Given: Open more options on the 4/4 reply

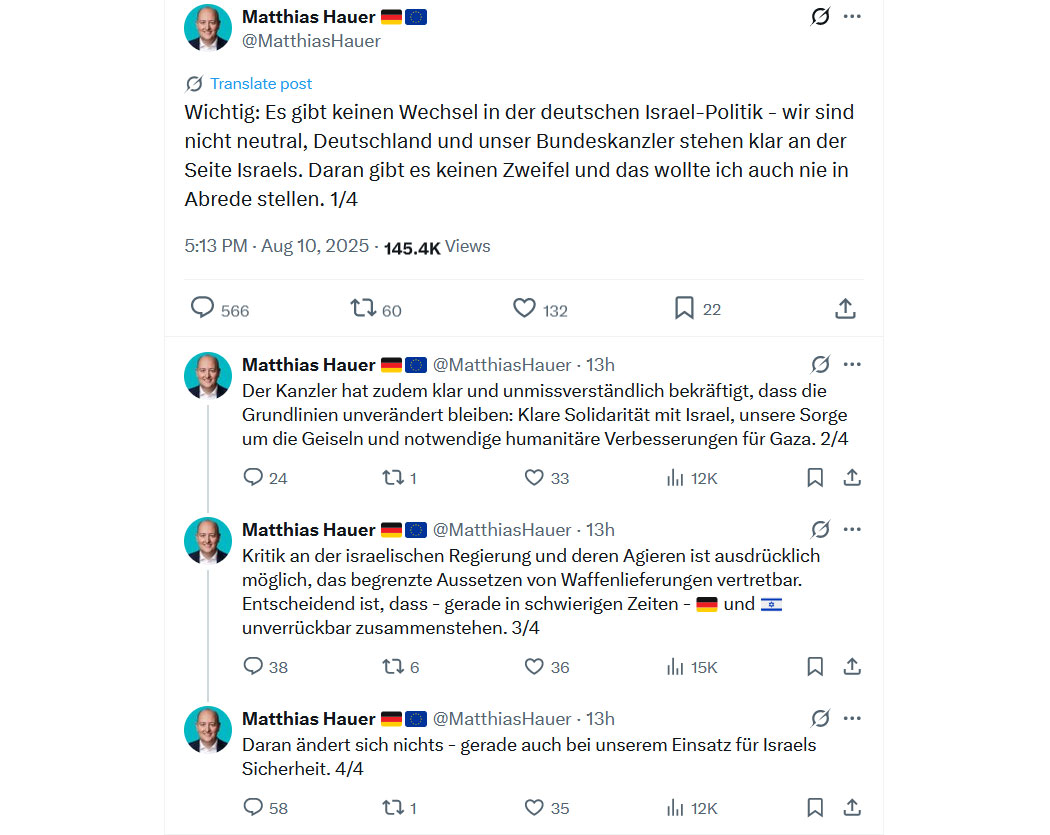Looking at the screenshot, I should (x=852, y=718).
